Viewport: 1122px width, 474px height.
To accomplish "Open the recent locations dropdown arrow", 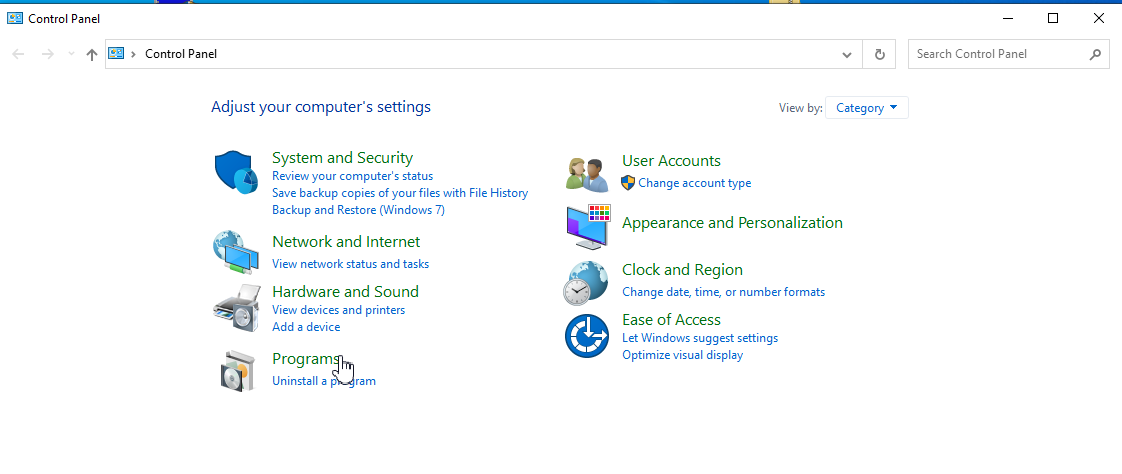I will 71,54.
